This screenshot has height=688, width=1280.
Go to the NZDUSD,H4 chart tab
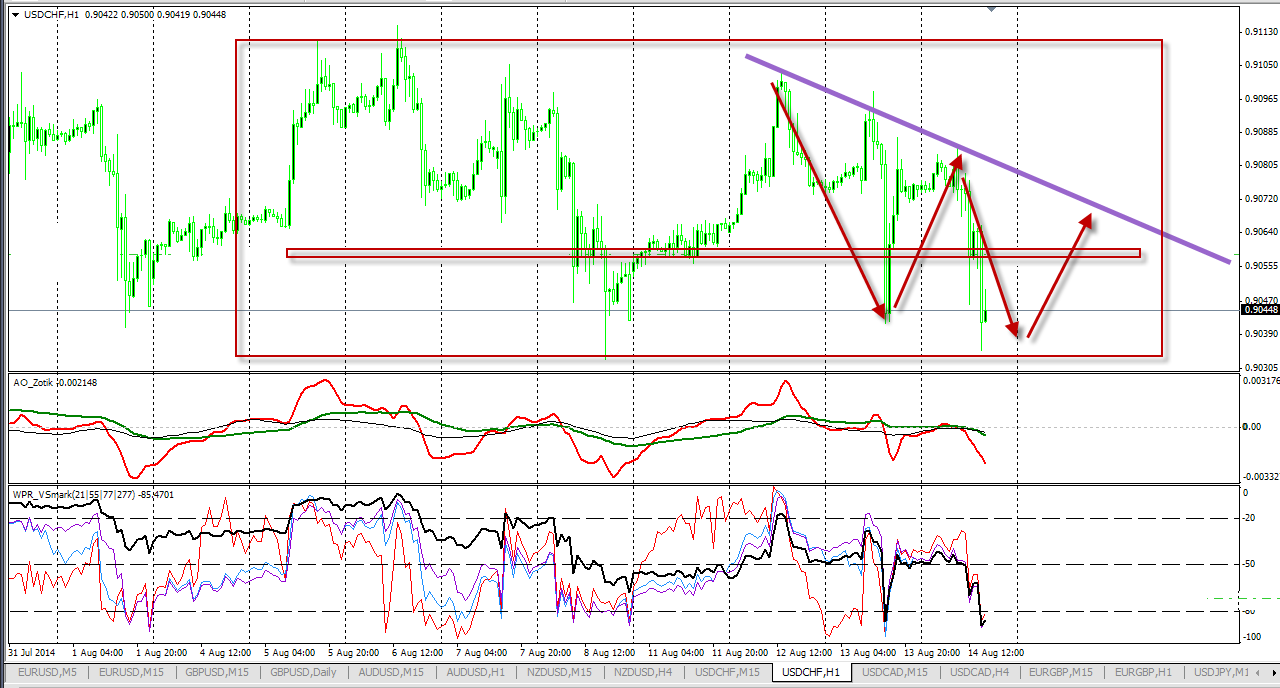[645, 671]
